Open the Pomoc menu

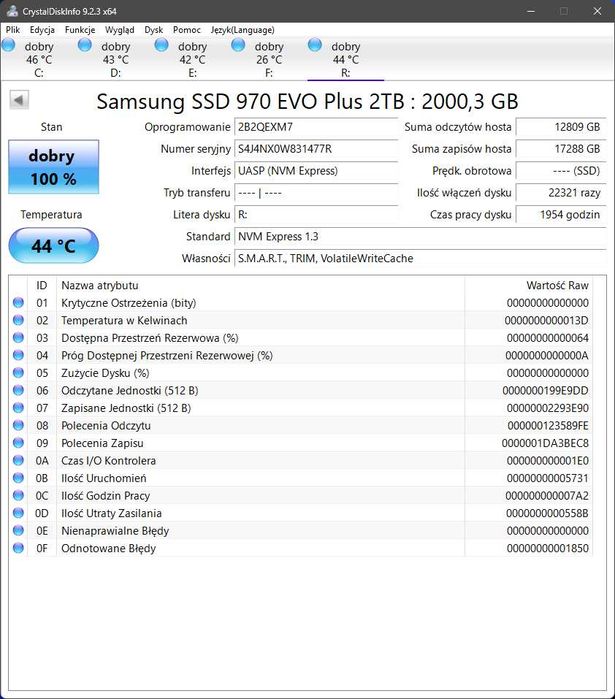pos(187,30)
